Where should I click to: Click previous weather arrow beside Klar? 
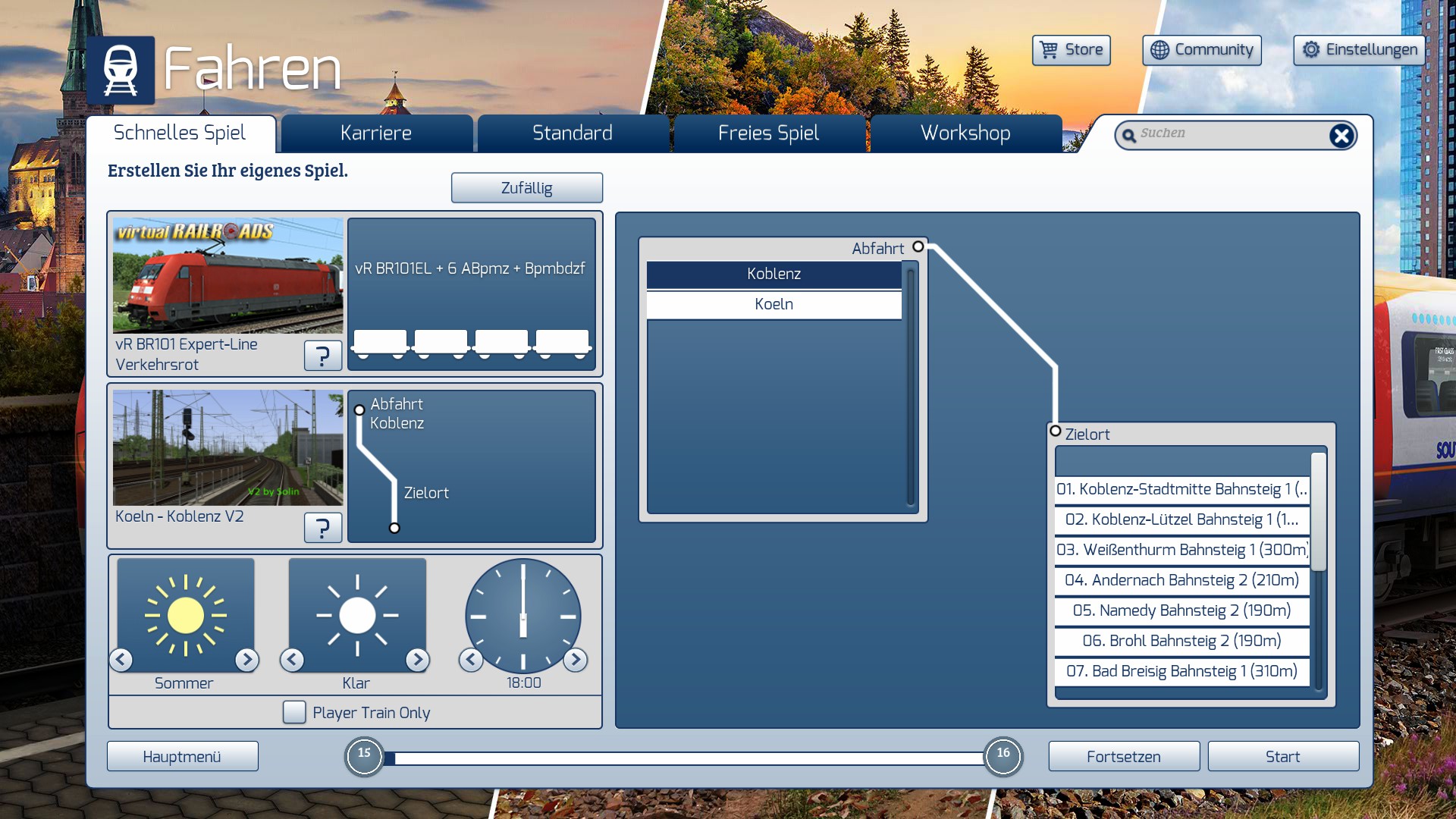[292, 660]
